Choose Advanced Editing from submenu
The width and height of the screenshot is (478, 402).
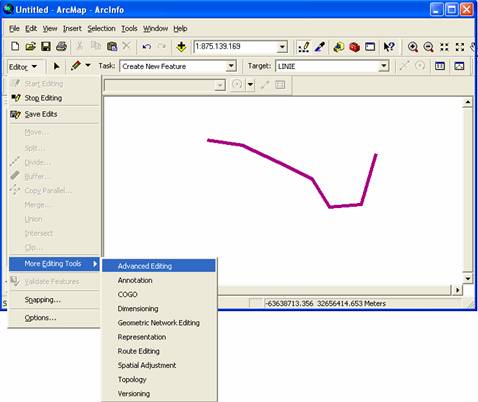pyautogui.click(x=159, y=266)
